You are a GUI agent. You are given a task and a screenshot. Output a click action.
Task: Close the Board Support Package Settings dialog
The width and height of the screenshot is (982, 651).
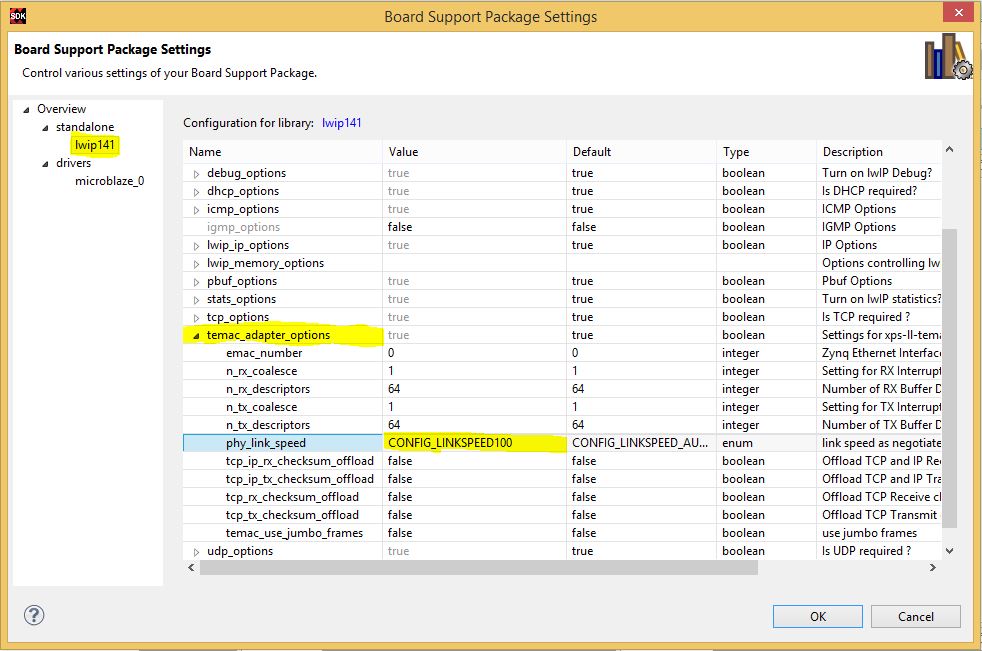click(x=958, y=13)
